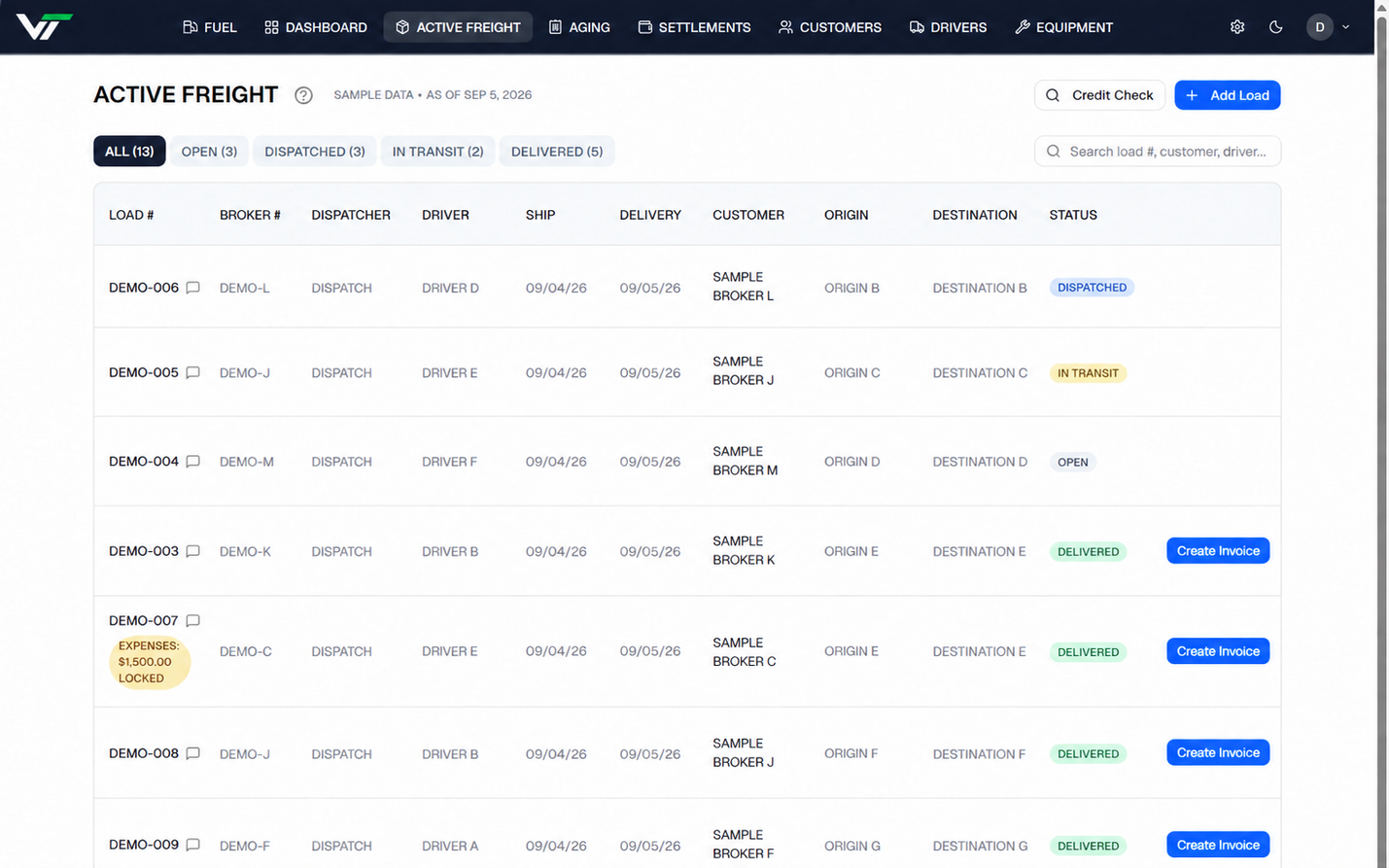Image resolution: width=1389 pixels, height=868 pixels.
Task: Select the ALL (13) filter tab
Action: (129, 152)
